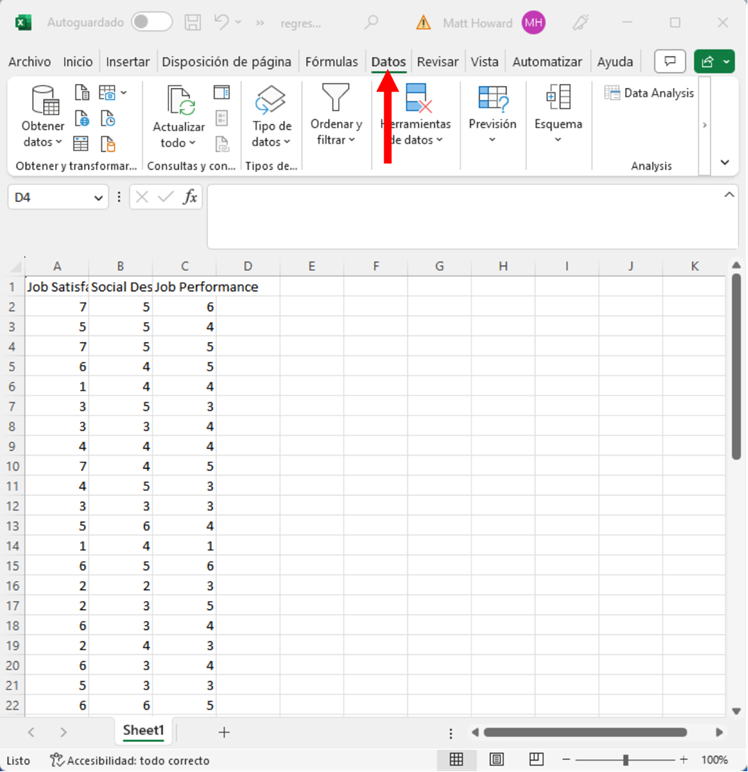Click the insert function fx icon
Image resolution: width=748 pixels, height=772 pixels.
[x=190, y=197]
